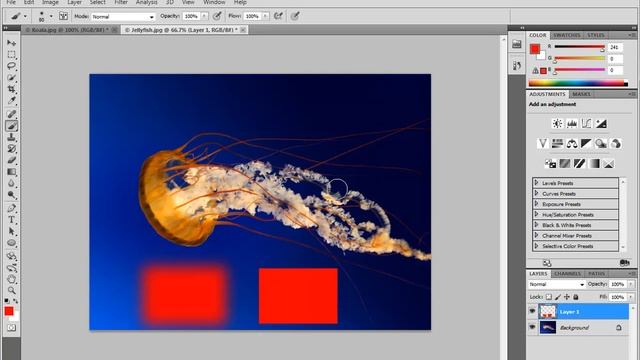Switch to the Masks tab
This screenshot has height=360, width=640.
[x=581, y=94]
